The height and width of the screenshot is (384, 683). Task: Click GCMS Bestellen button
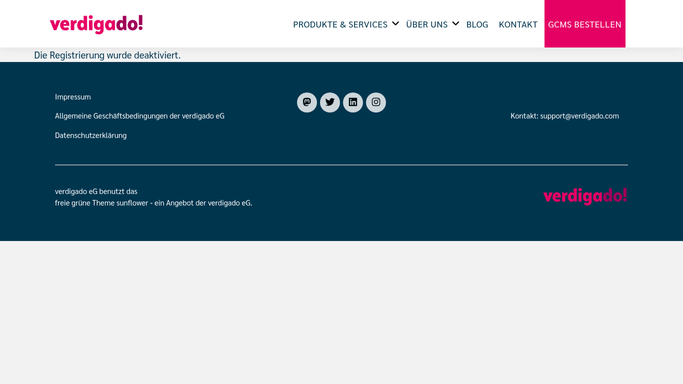(x=585, y=24)
